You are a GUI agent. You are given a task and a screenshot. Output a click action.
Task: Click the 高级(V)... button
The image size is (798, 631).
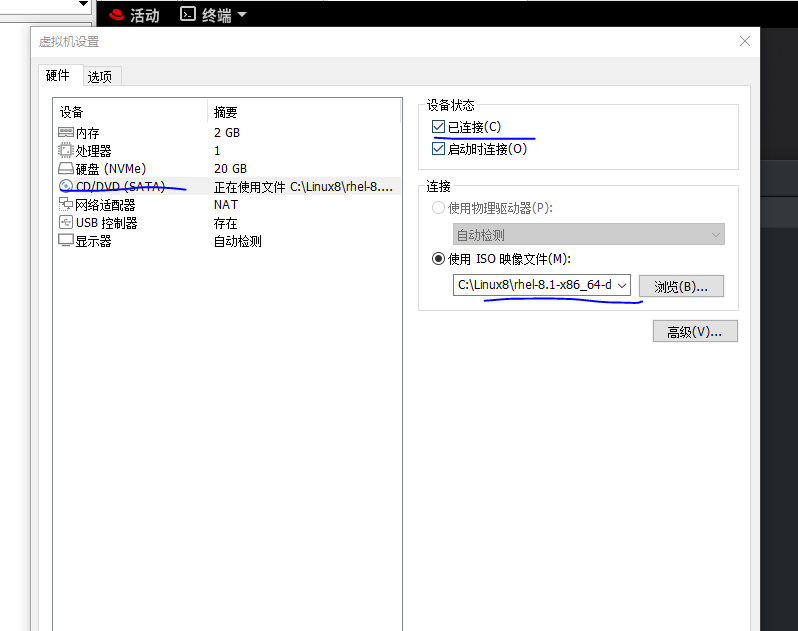(695, 332)
